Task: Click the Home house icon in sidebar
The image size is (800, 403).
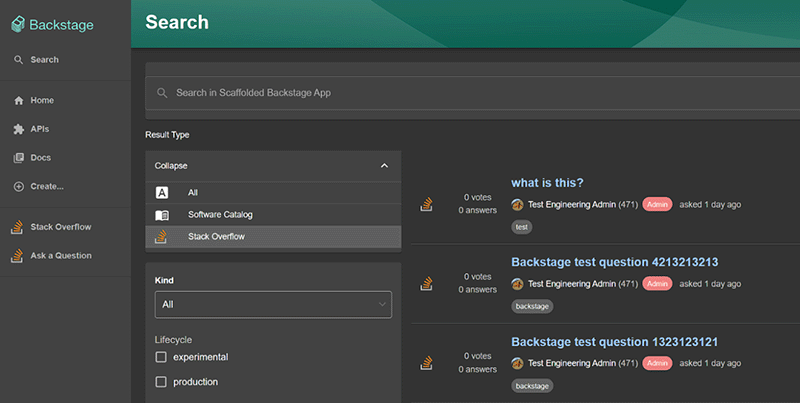Action: (18, 101)
